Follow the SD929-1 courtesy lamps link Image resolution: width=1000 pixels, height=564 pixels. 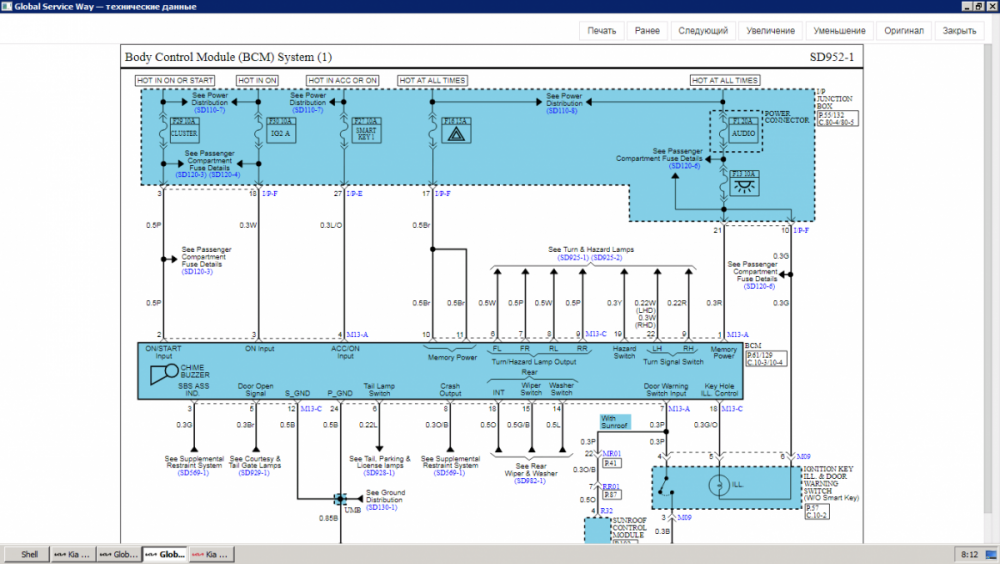253,472
